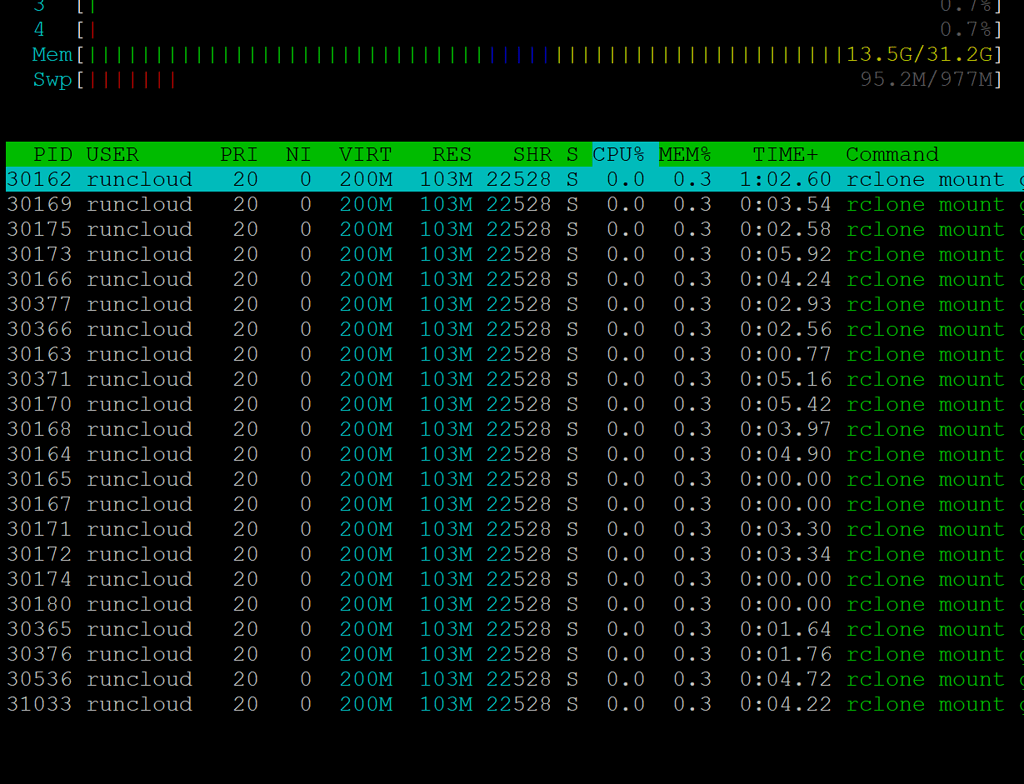This screenshot has height=784, width=1024.
Task: Select process with PID 30366
Action: click(515, 329)
